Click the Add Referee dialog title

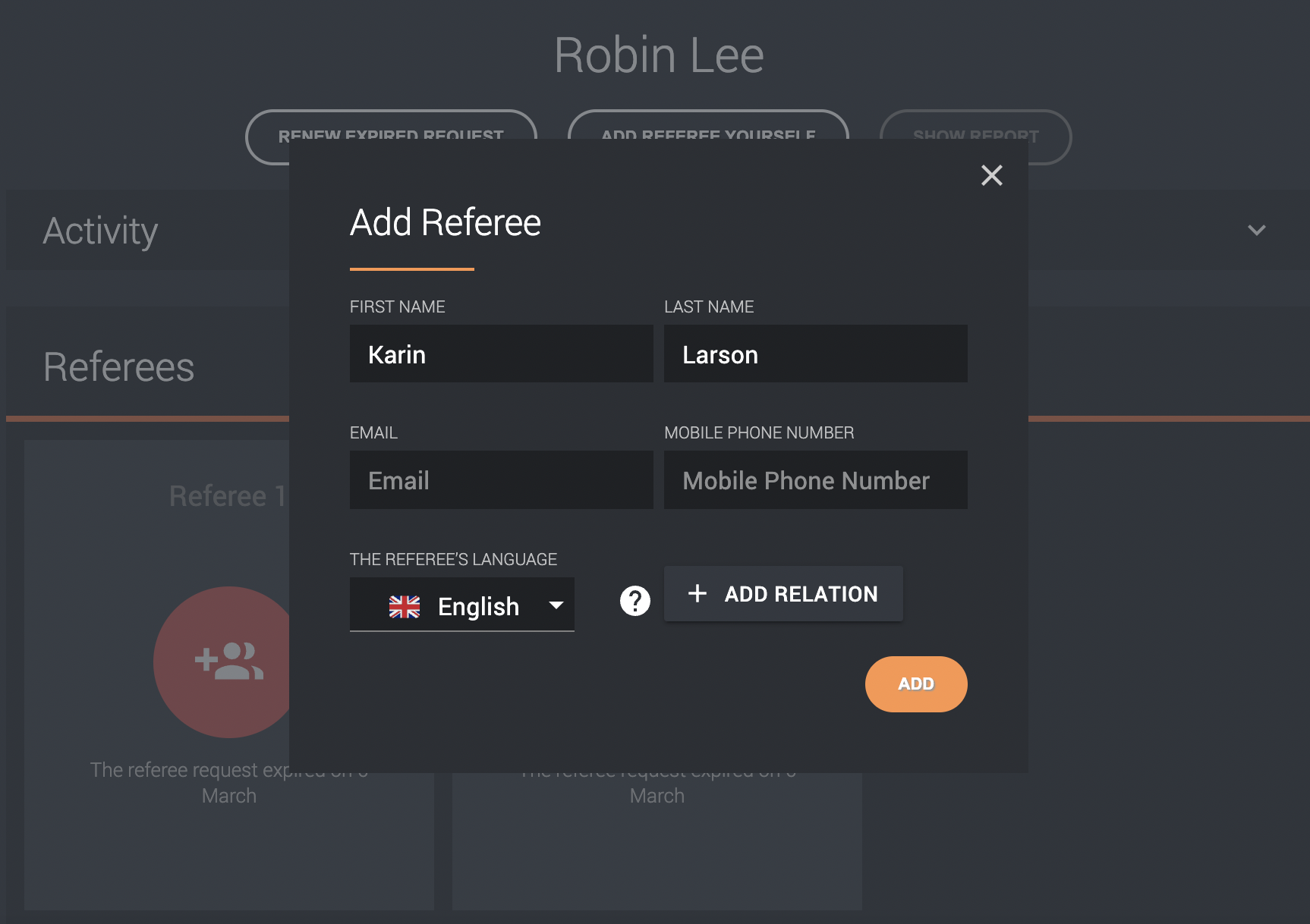pos(446,222)
